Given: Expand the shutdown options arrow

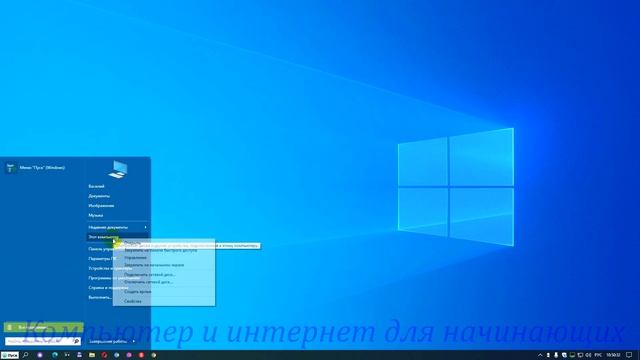Looking at the screenshot, I should [x=133, y=341].
